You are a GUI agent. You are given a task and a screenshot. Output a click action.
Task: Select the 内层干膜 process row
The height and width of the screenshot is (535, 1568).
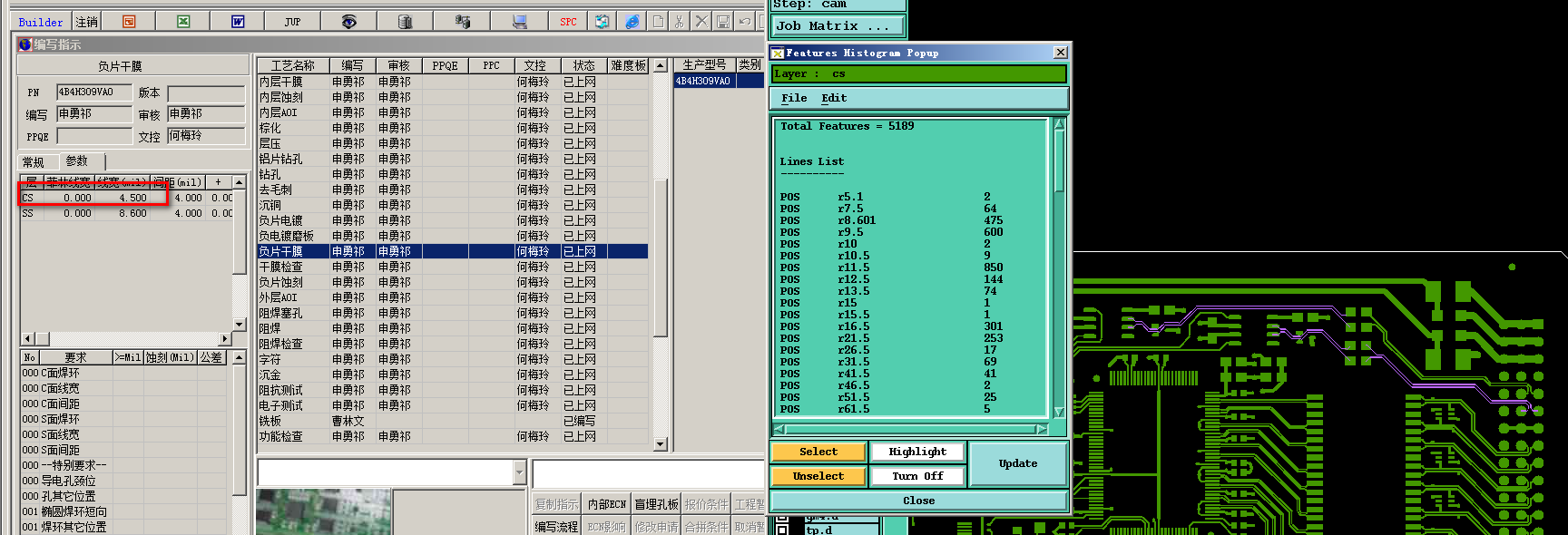tap(453, 82)
